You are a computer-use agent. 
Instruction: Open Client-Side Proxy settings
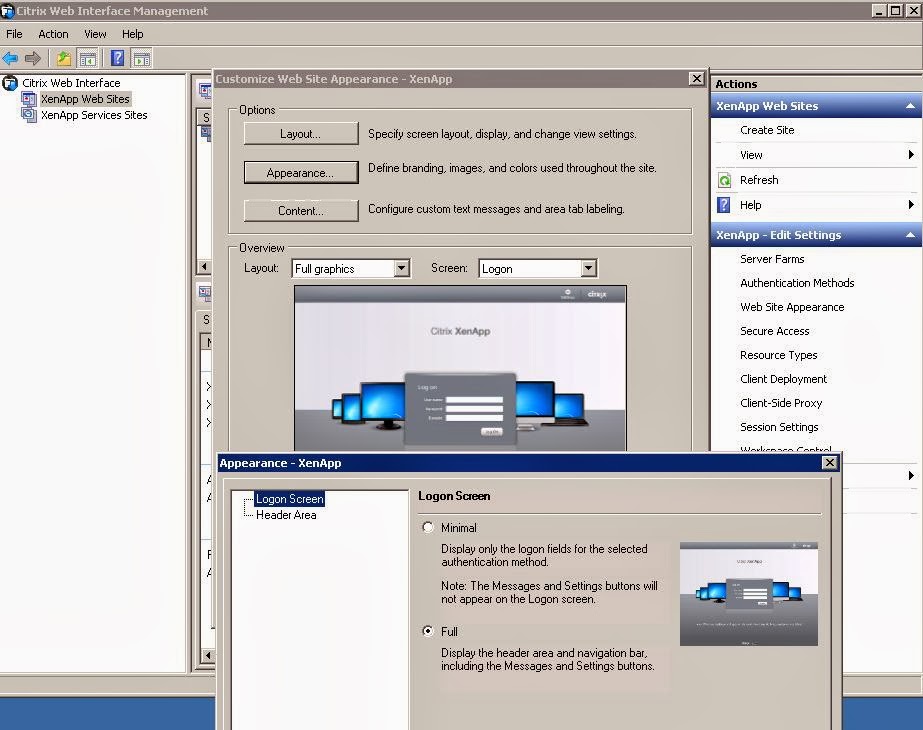pyautogui.click(x=781, y=403)
